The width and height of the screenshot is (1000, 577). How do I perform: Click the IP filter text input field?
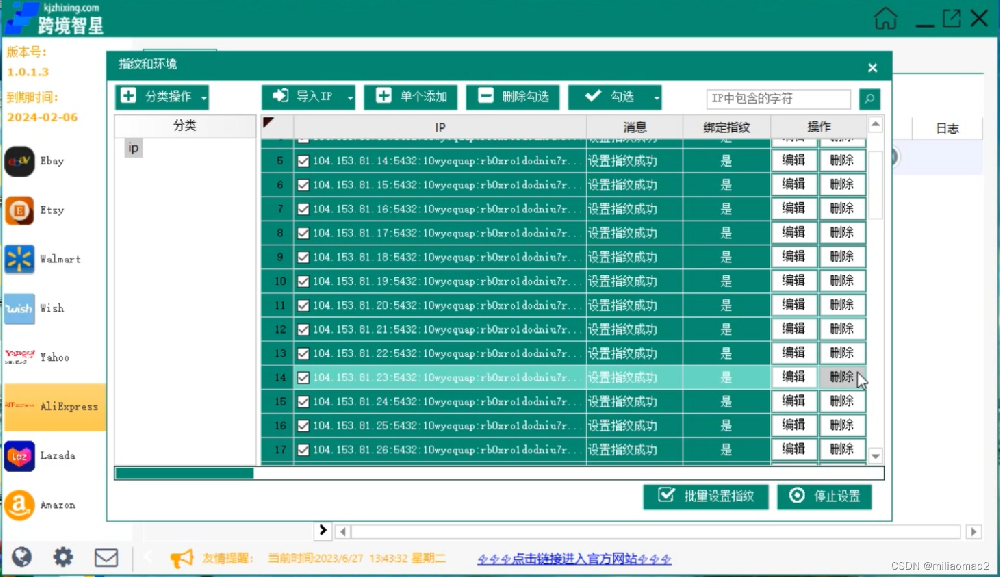point(778,98)
